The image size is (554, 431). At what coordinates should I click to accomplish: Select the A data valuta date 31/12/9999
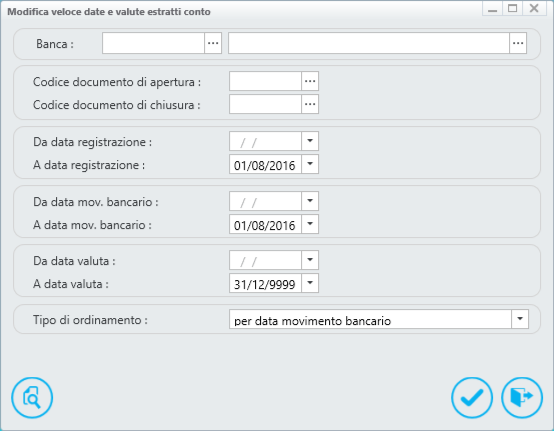click(265, 283)
